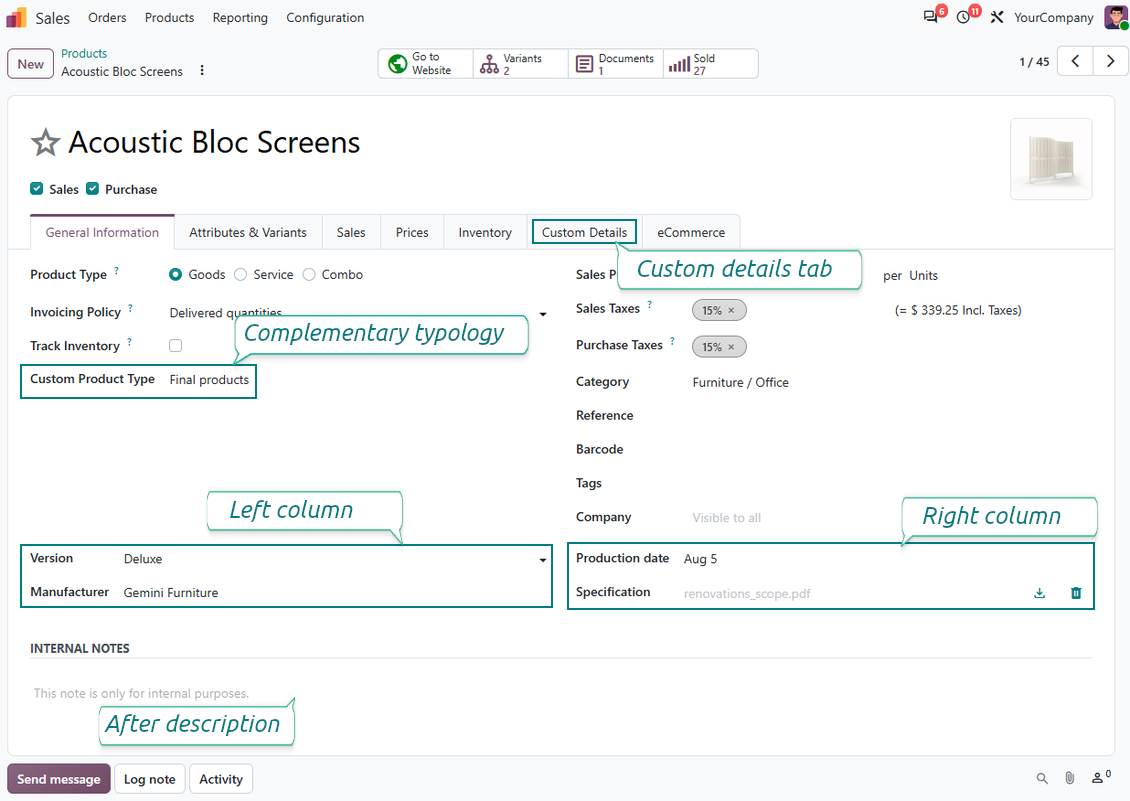Expand the Version dropdown
Viewport: 1130px width, 801px height.
[543, 559]
